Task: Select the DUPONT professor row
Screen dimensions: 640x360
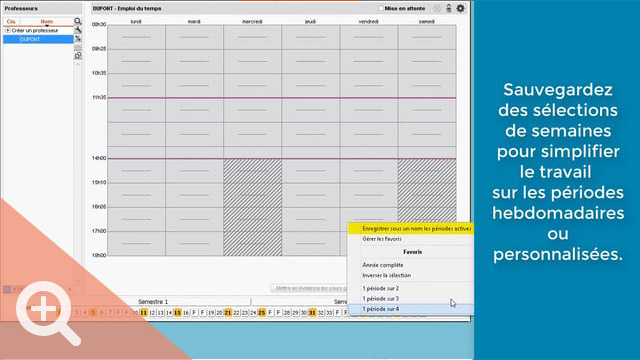Action: [38, 39]
